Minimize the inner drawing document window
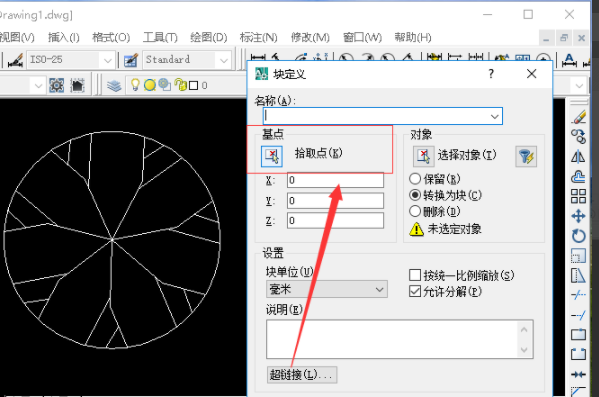The image size is (599, 397). point(546,38)
